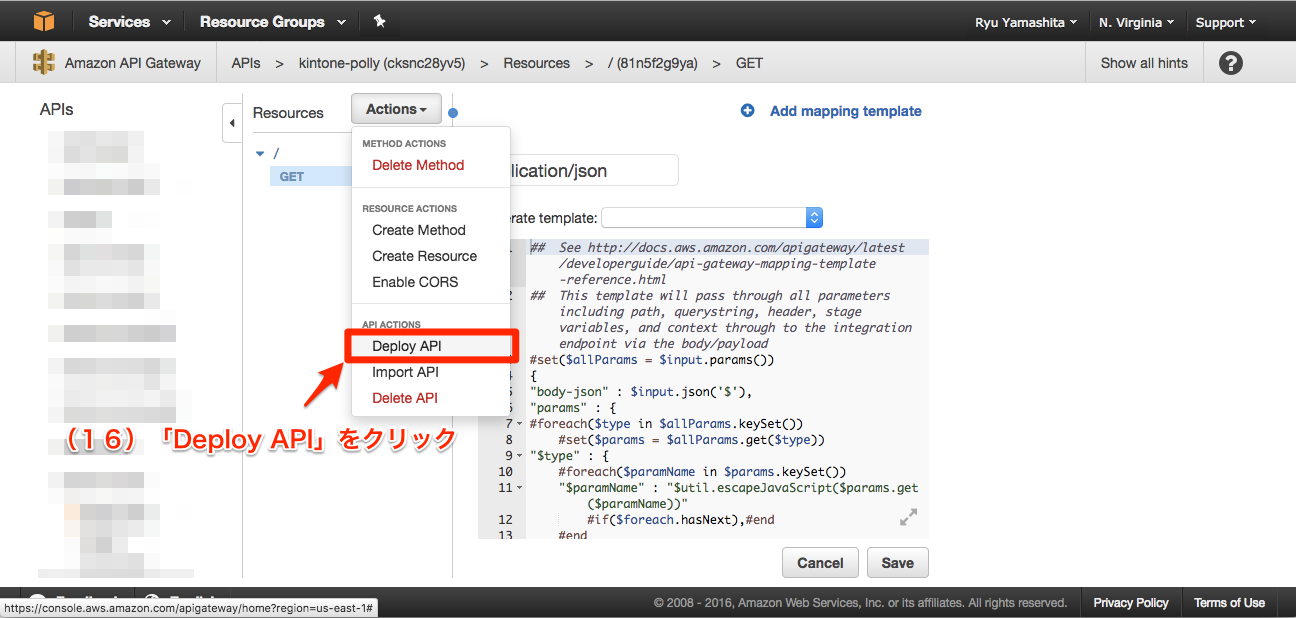Image resolution: width=1296 pixels, height=618 pixels.
Task: Collapse the Resources panel with the left arrow
Action: pyautogui.click(x=232, y=123)
